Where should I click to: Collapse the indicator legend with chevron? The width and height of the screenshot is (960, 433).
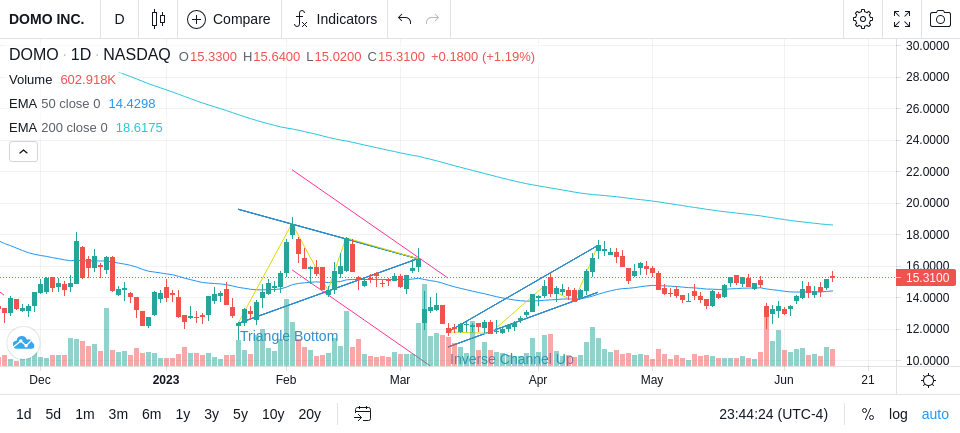tap(23, 151)
